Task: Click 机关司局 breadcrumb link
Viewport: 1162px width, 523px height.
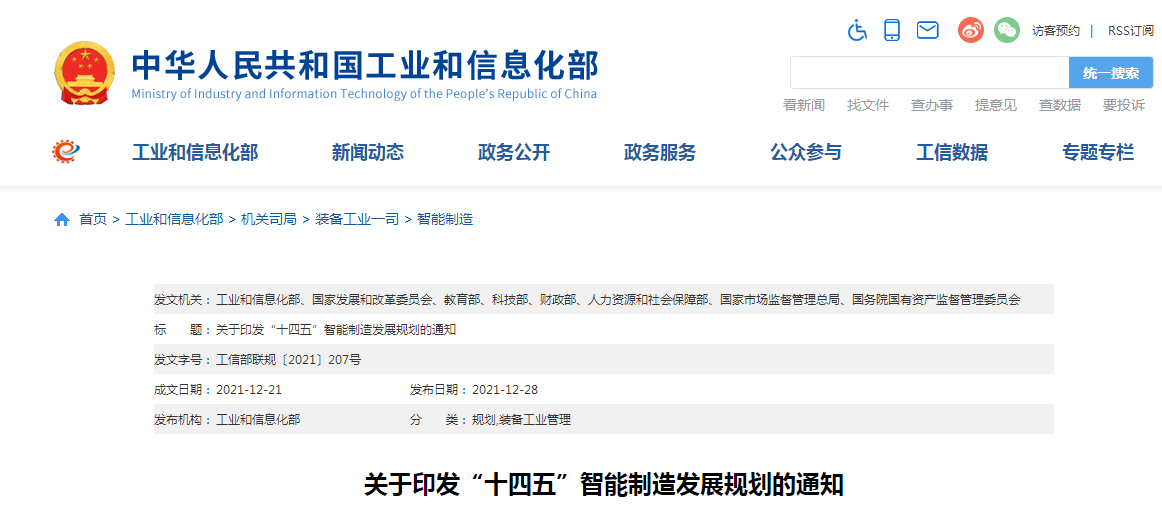Action: point(268,219)
